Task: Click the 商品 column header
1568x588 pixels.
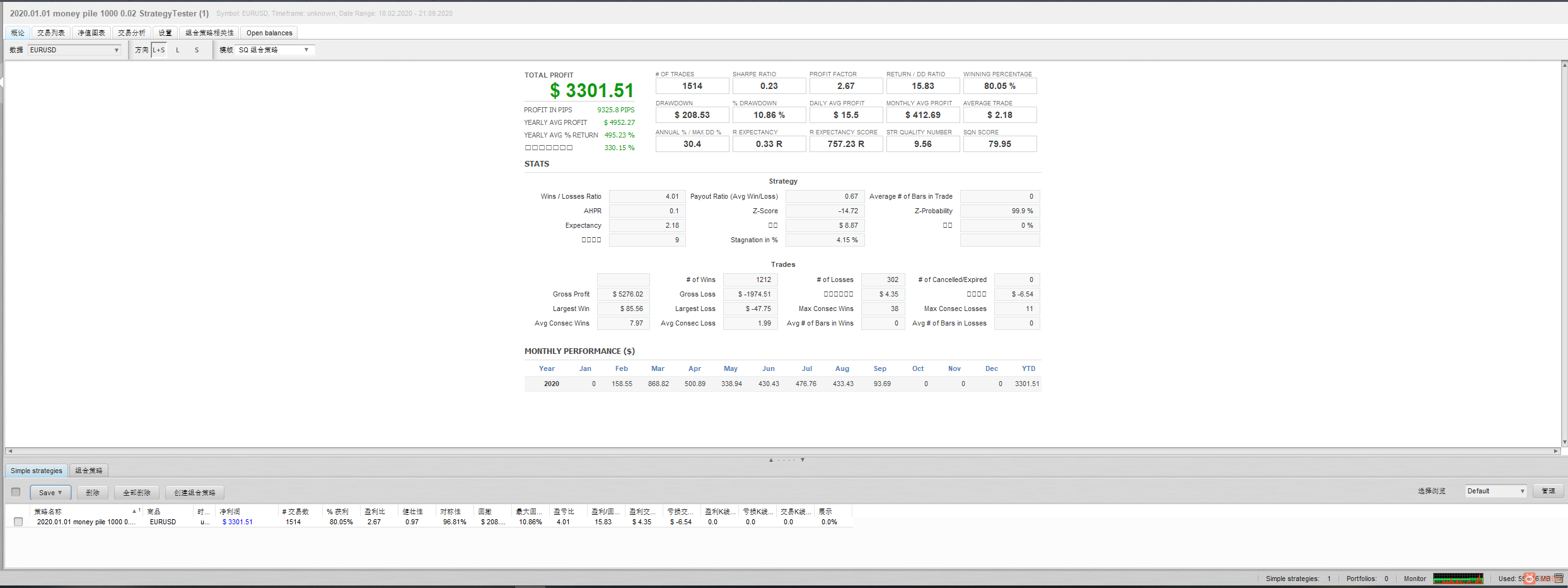Action: pyautogui.click(x=168, y=512)
